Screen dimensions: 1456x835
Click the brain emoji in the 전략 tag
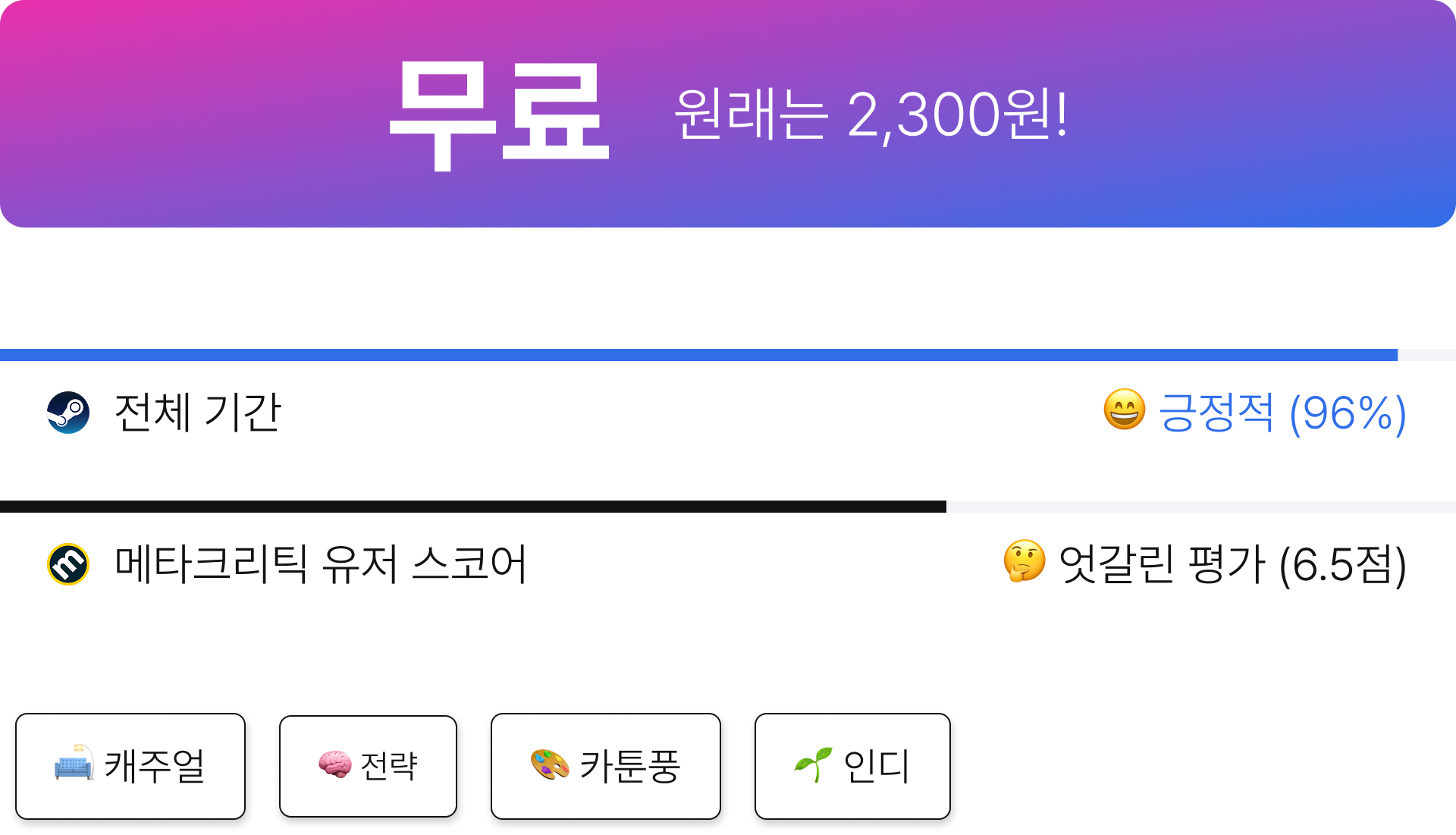(334, 764)
